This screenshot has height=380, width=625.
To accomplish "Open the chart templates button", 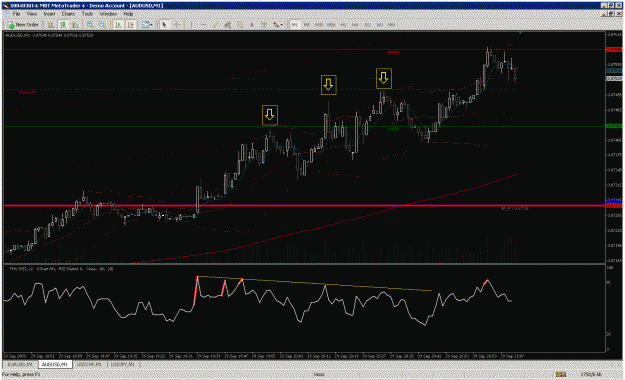I will (x=145, y=25).
